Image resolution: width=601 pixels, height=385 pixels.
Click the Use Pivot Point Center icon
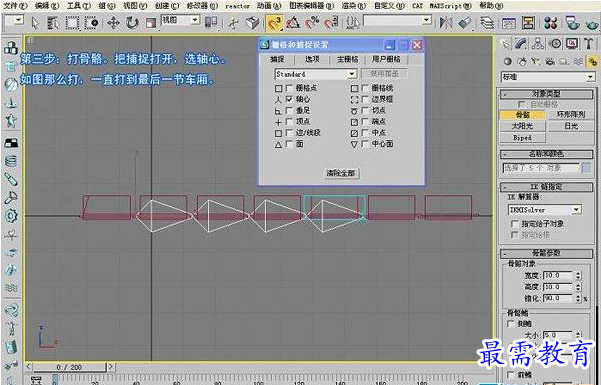click(x=211, y=23)
